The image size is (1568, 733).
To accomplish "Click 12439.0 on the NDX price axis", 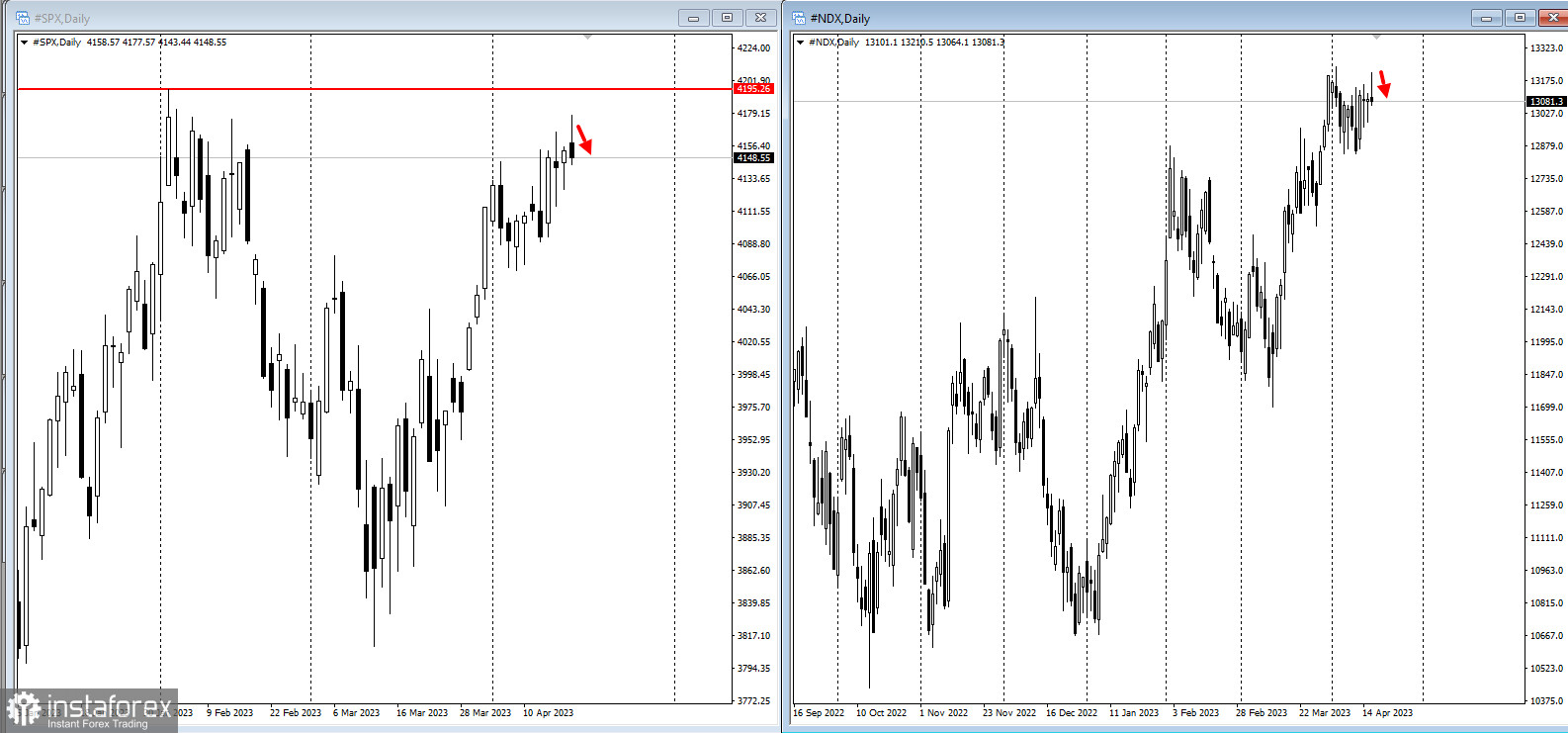I will click(1546, 244).
